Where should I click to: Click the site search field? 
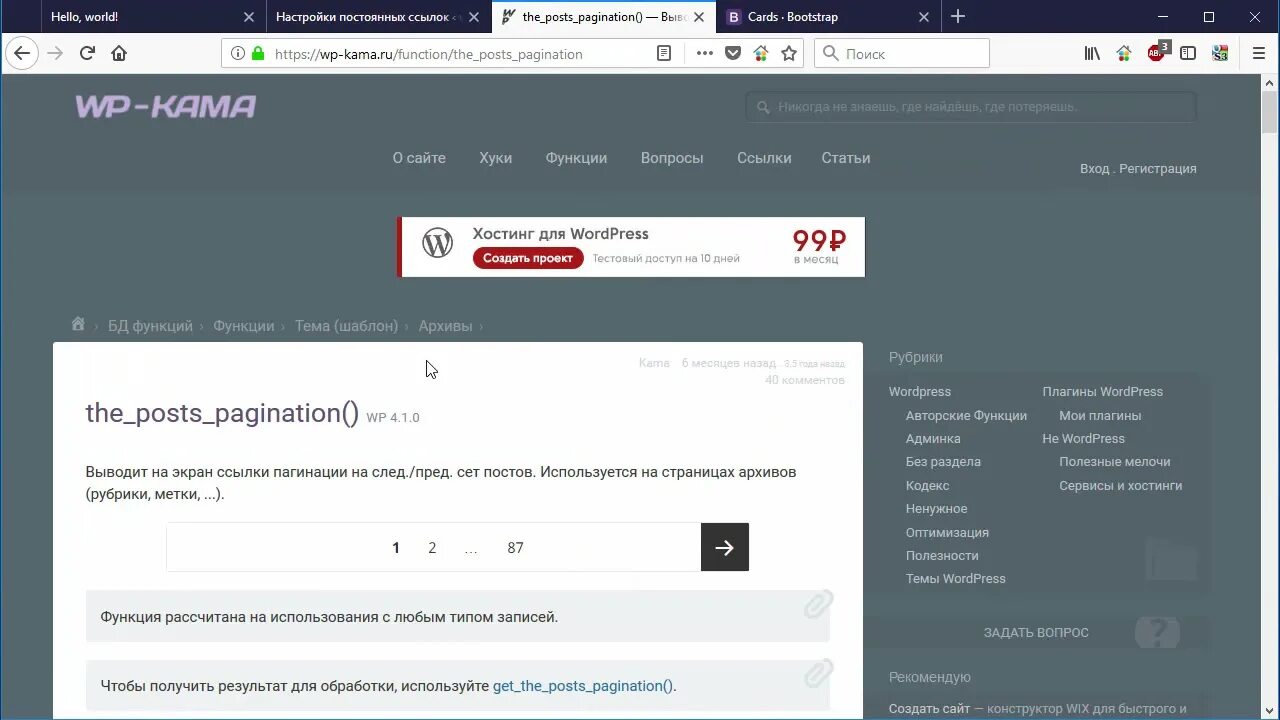pos(971,106)
